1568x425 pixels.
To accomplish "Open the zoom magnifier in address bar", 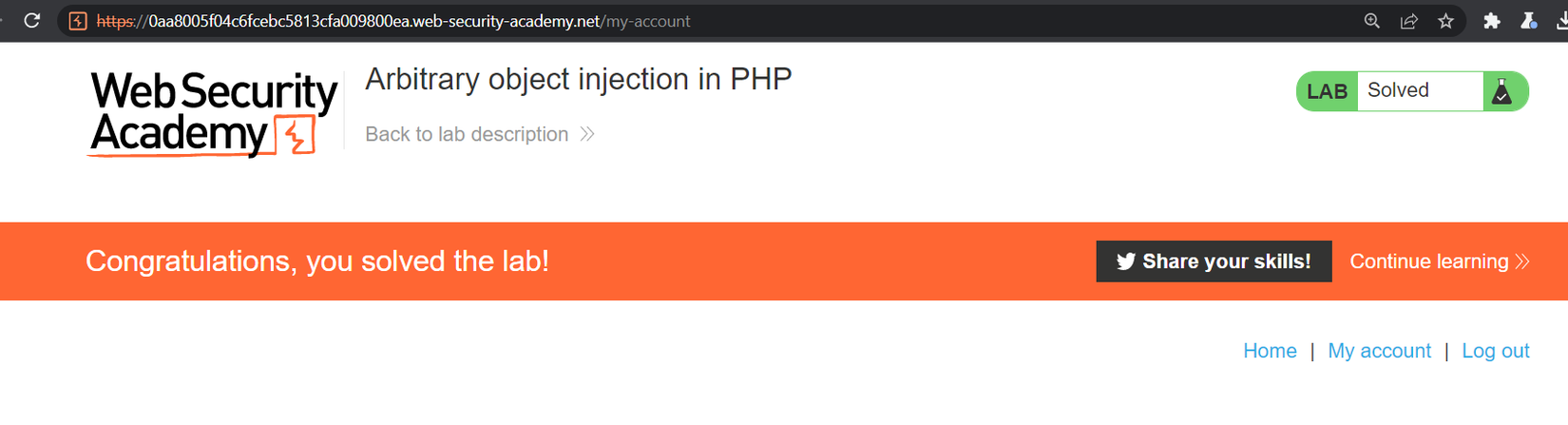I will pyautogui.click(x=1371, y=21).
